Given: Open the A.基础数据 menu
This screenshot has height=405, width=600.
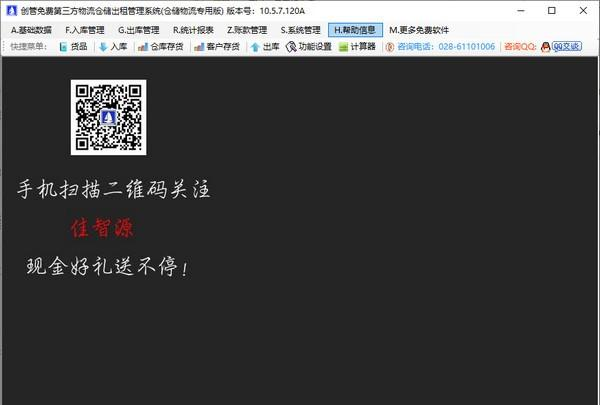Looking at the screenshot, I should coord(31,30).
